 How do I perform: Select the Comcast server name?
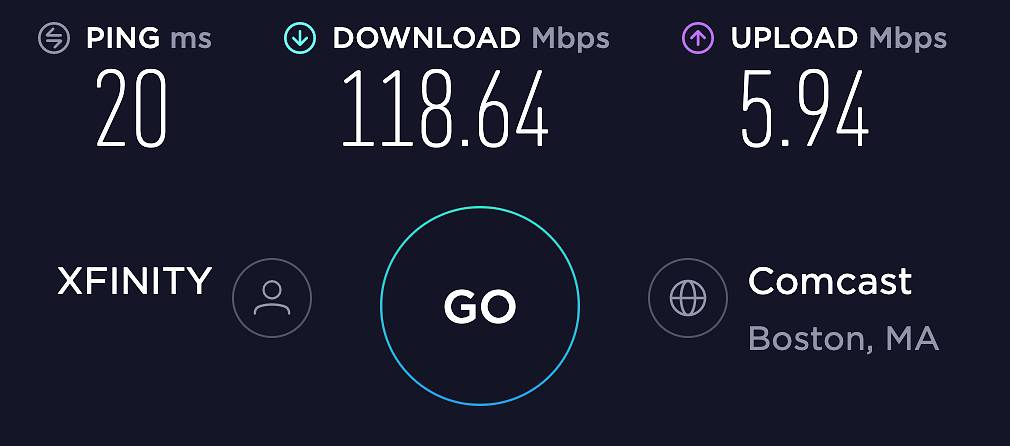click(x=830, y=281)
